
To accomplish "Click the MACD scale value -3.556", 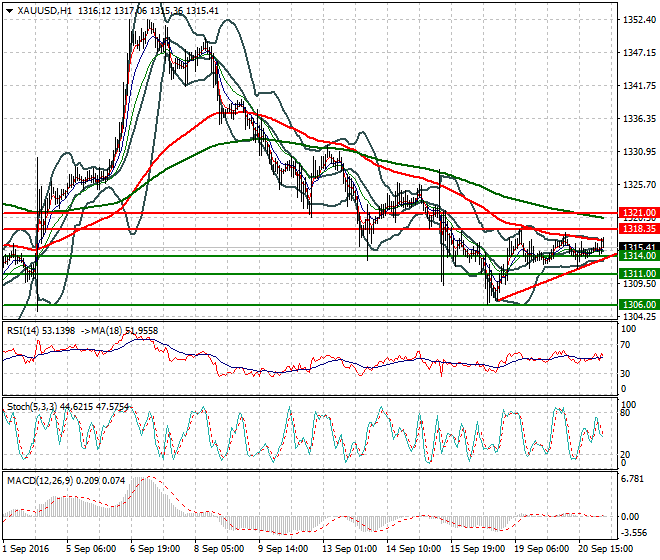I will coord(634,533).
